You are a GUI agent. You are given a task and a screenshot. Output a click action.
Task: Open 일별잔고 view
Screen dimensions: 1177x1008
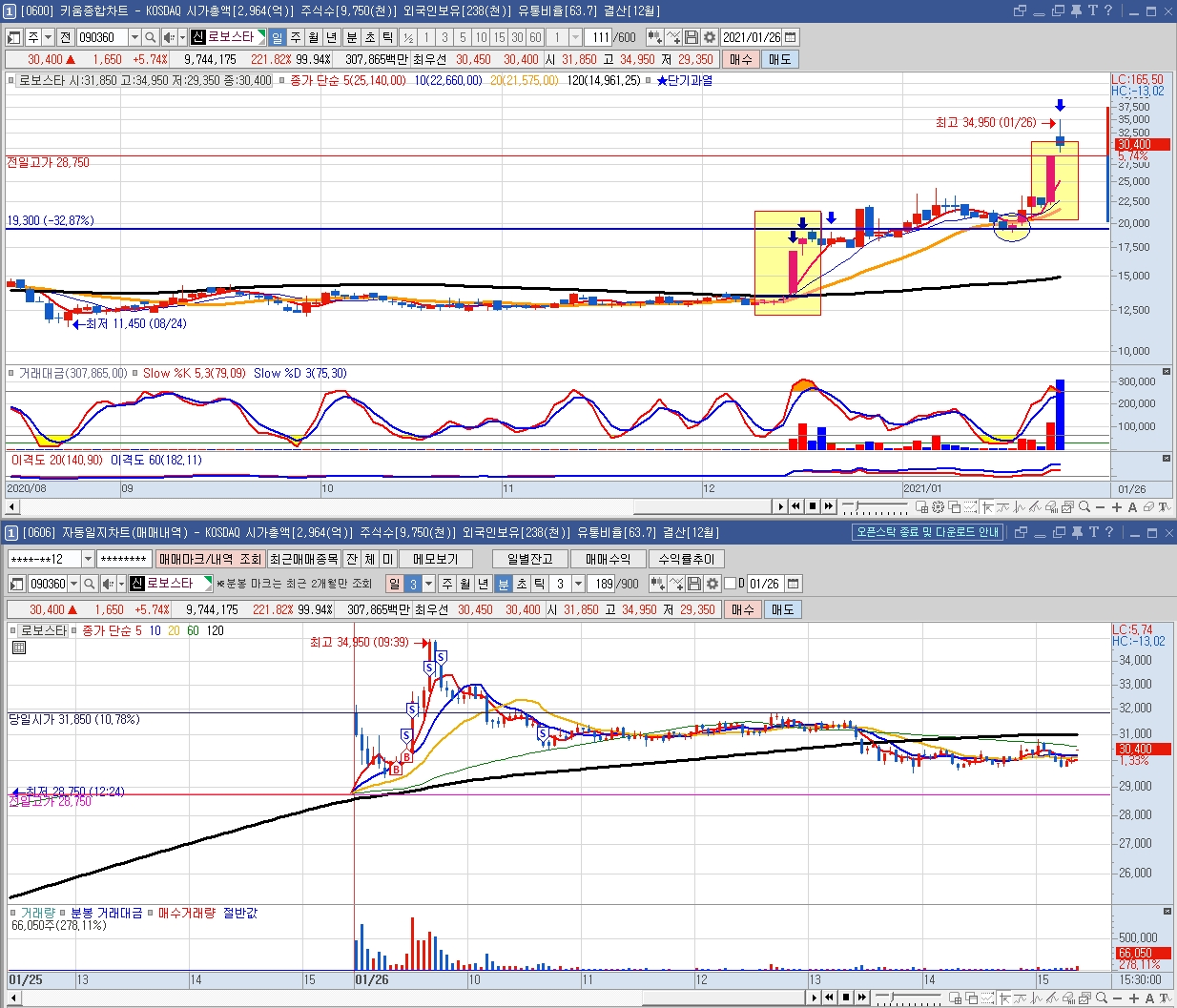(530, 559)
